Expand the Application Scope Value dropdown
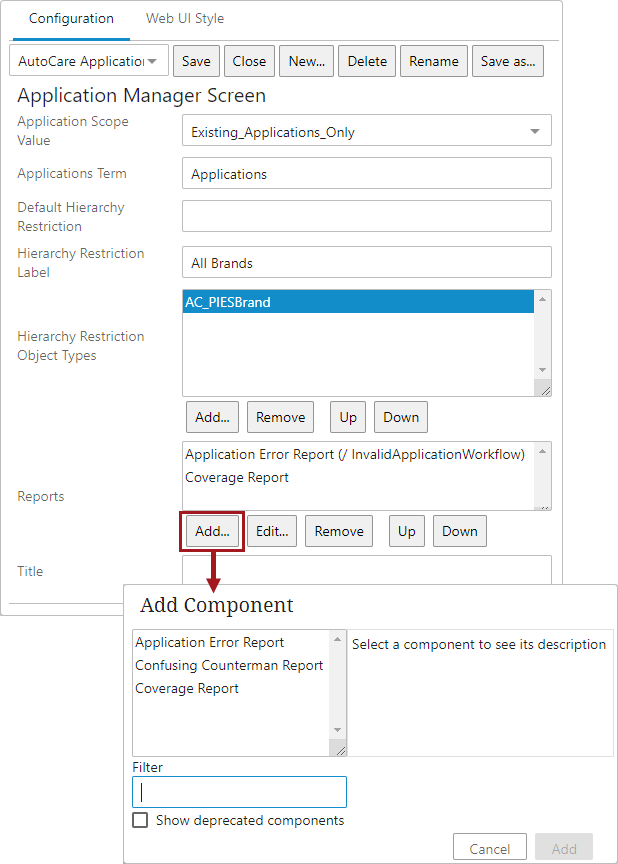Viewport: 618px width, 864px height. coord(367,131)
